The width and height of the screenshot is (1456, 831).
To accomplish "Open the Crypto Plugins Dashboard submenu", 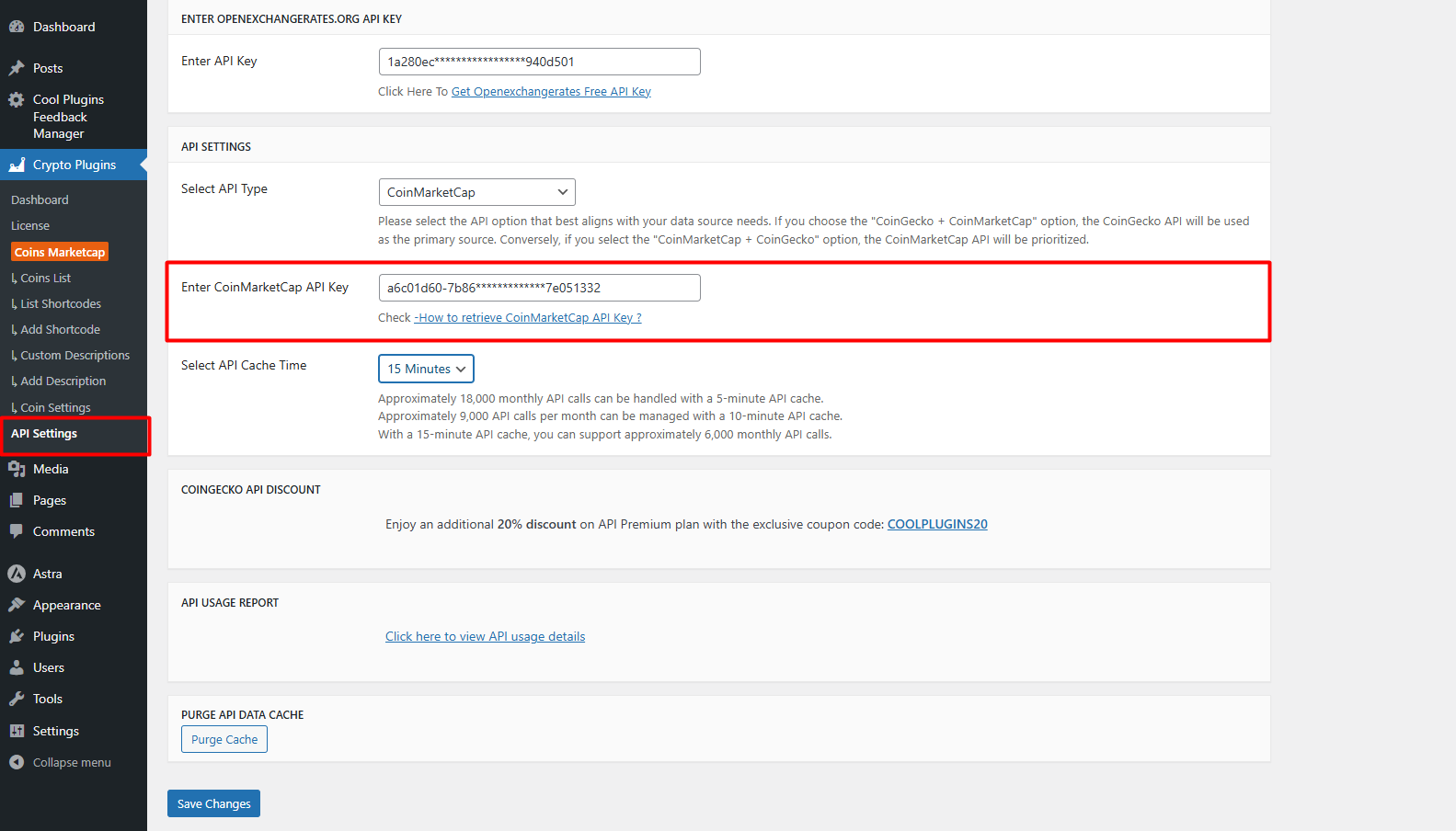I will click(40, 199).
